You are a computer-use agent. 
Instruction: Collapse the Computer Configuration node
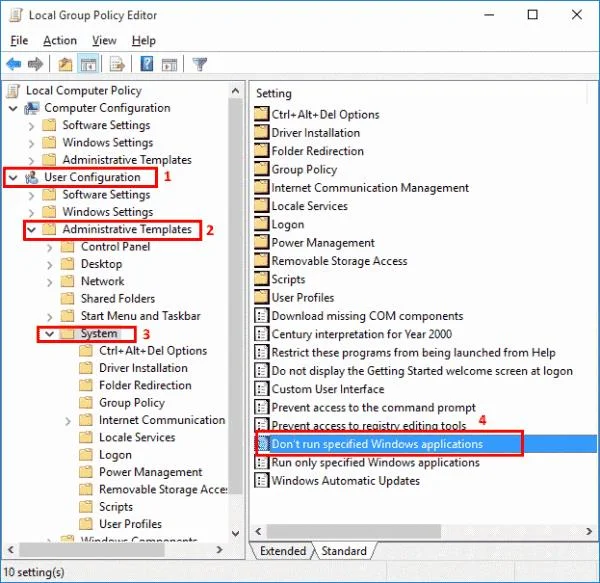[13, 109]
